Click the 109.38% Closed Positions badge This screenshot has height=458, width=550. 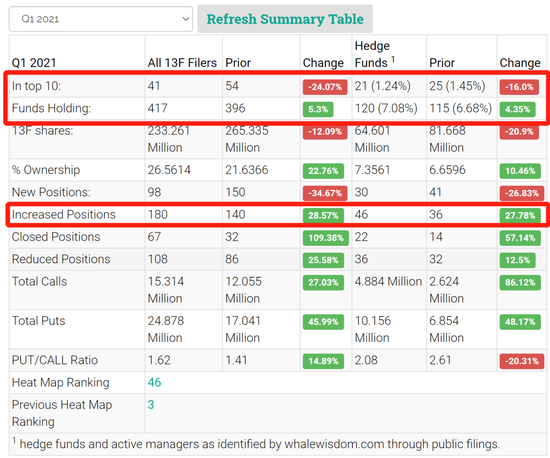point(326,238)
